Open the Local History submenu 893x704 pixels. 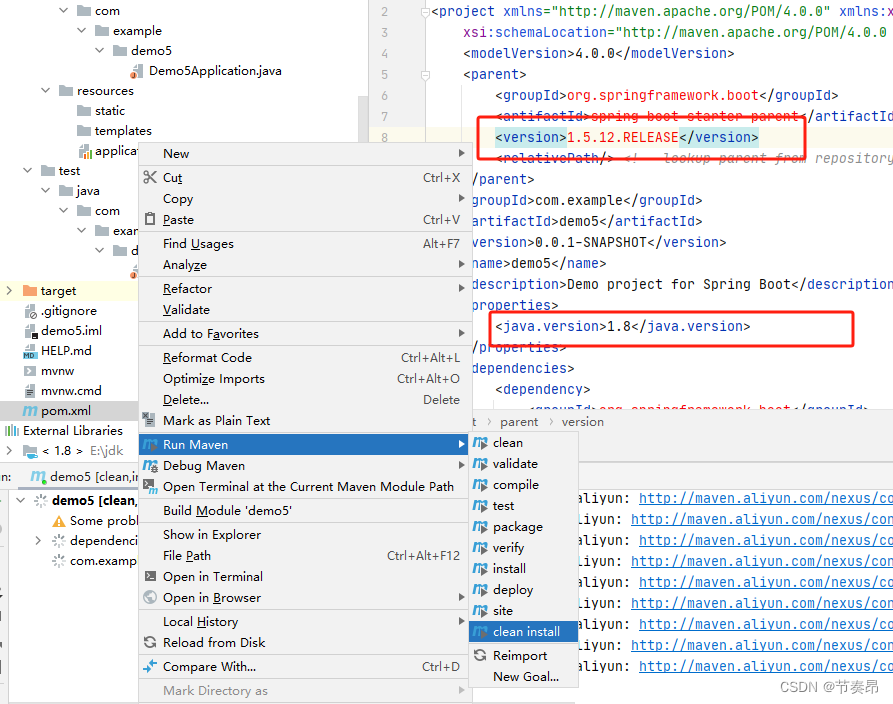pyautogui.click(x=303, y=621)
